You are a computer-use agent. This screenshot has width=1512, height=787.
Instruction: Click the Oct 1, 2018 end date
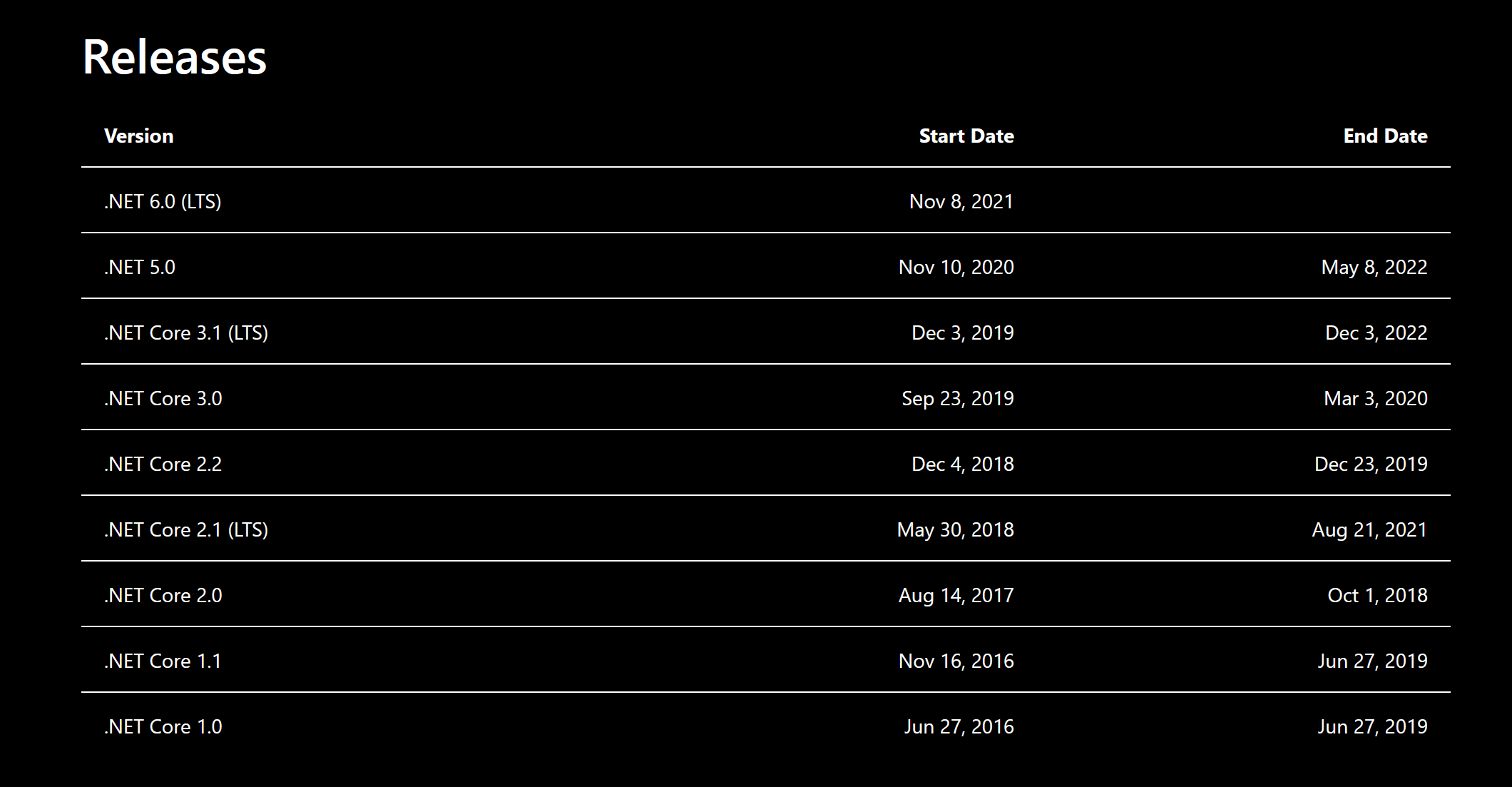(1378, 596)
